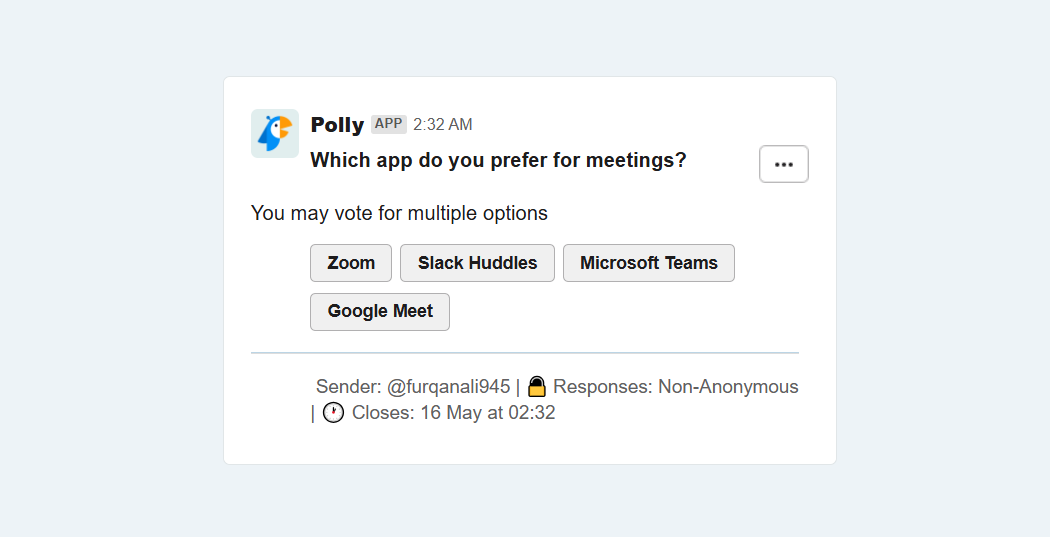
Task: Click the 2:32 AM message timestamp
Action: 443,125
